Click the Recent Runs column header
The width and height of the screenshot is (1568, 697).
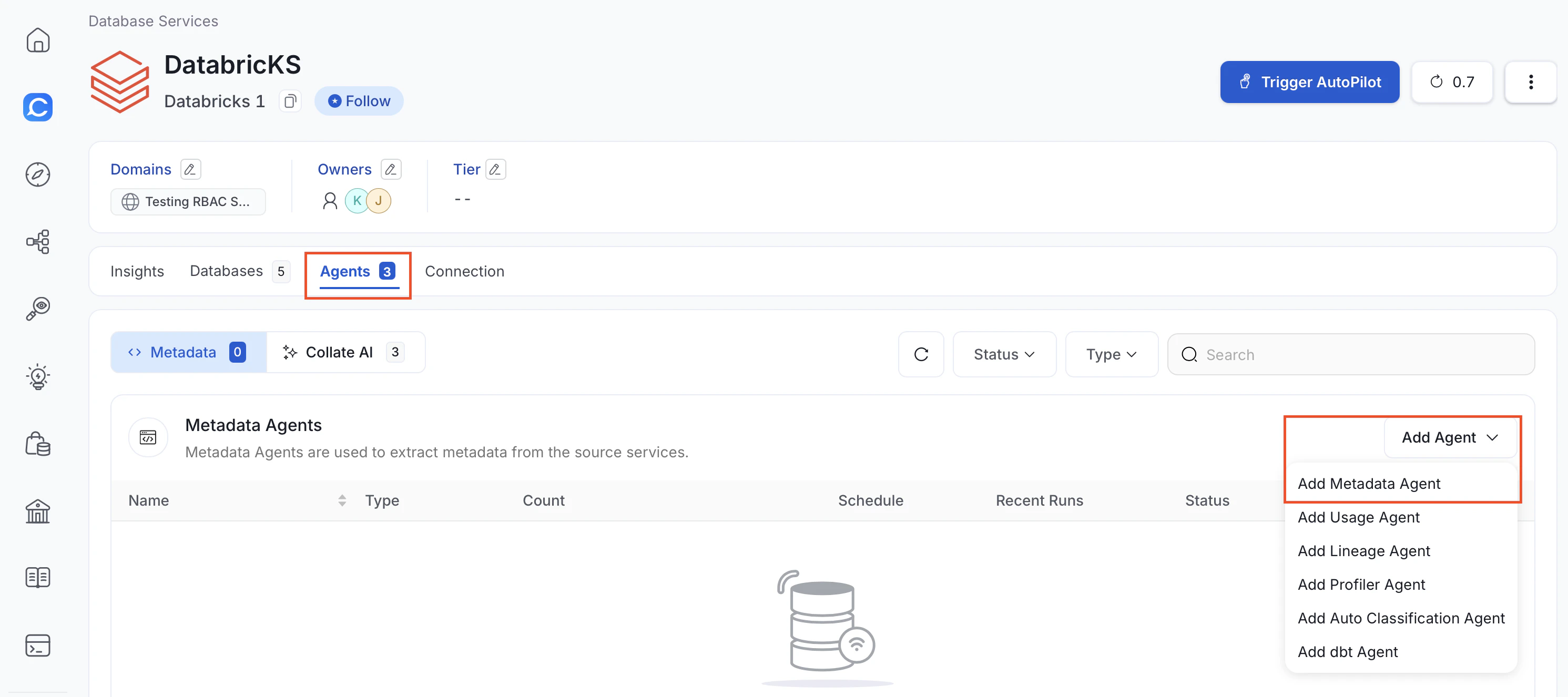coord(1039,500)
